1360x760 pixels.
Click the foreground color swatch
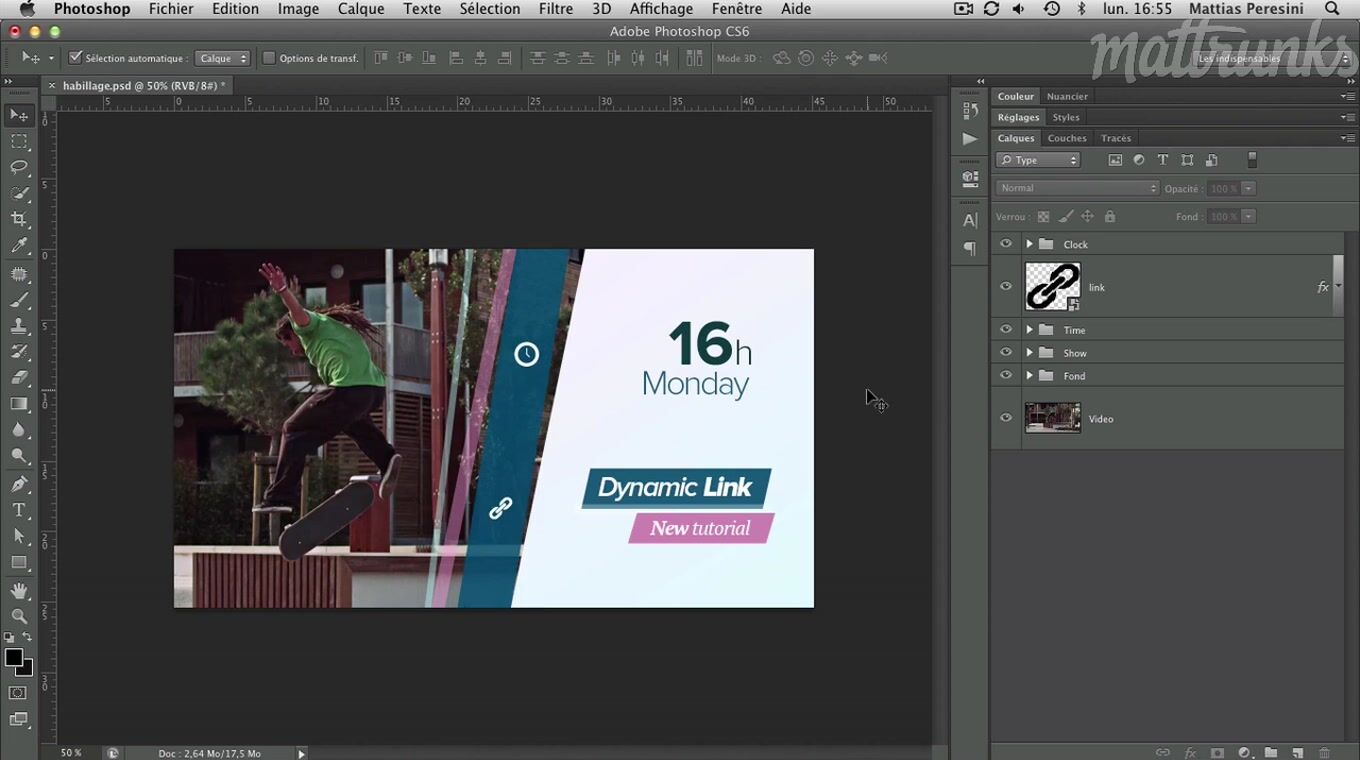coord(14,658)
